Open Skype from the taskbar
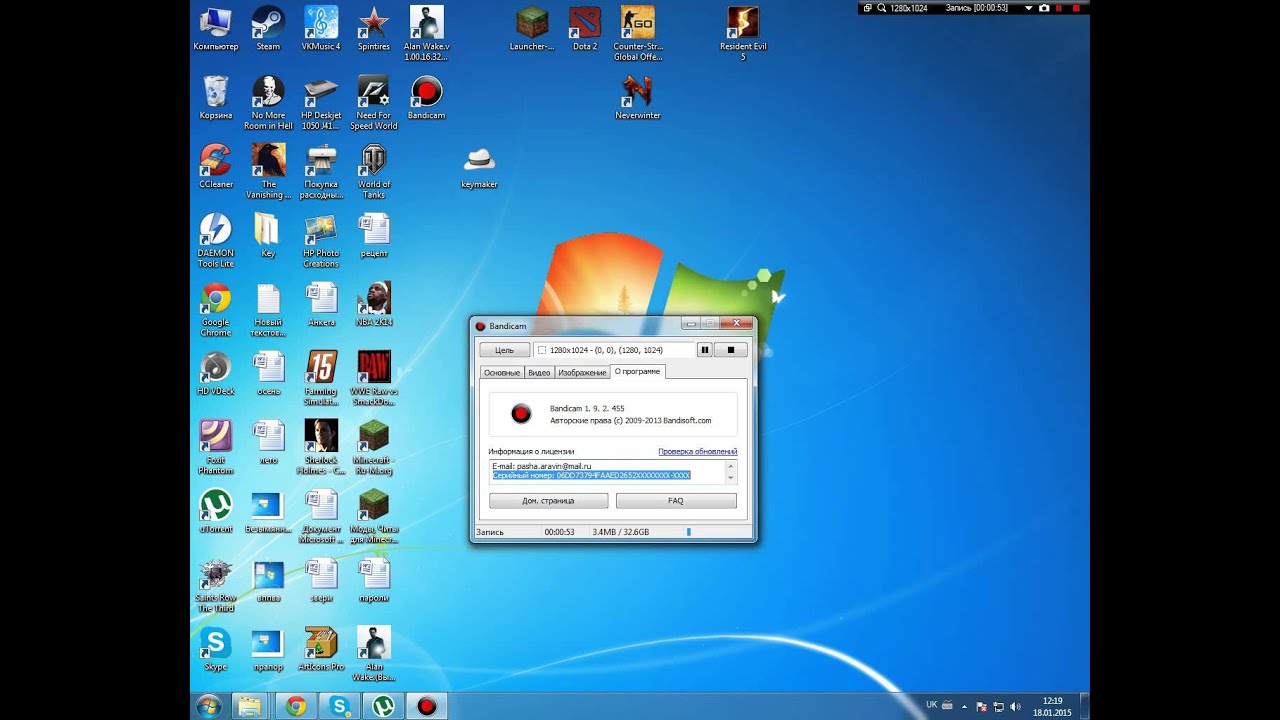 coord(340,706)
